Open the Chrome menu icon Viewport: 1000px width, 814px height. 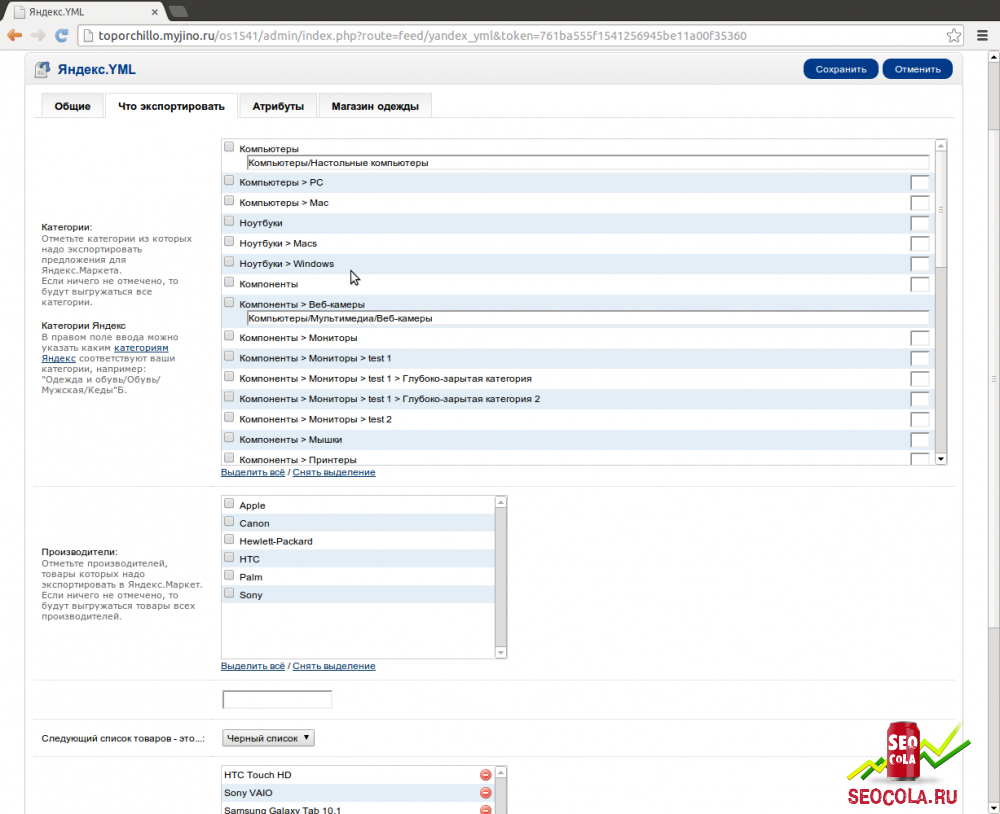click(x=982, y=36)
